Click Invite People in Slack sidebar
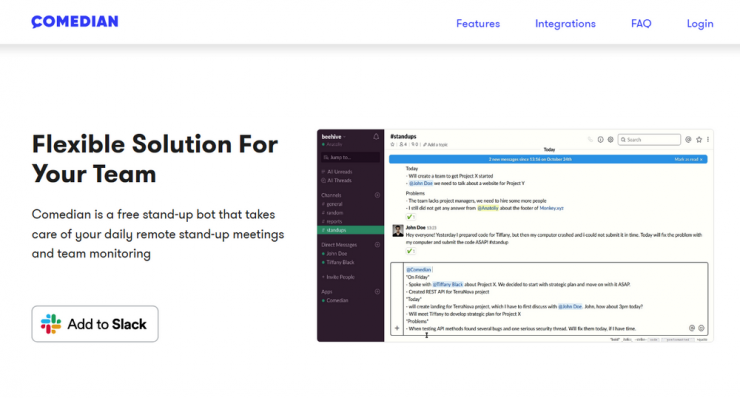 pyautogui.click(x=338, y=277)
